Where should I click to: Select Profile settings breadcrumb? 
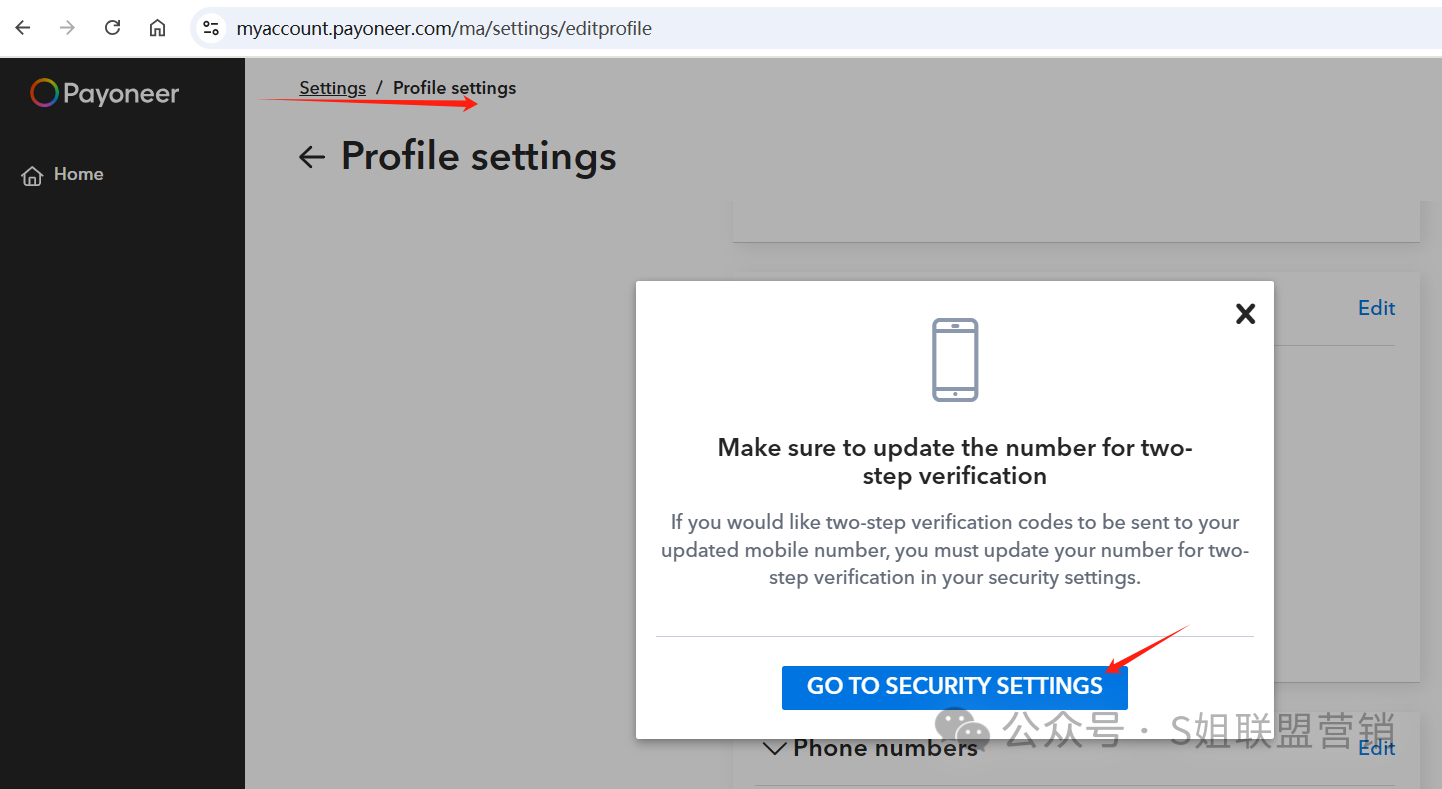(x=454, y=88)
